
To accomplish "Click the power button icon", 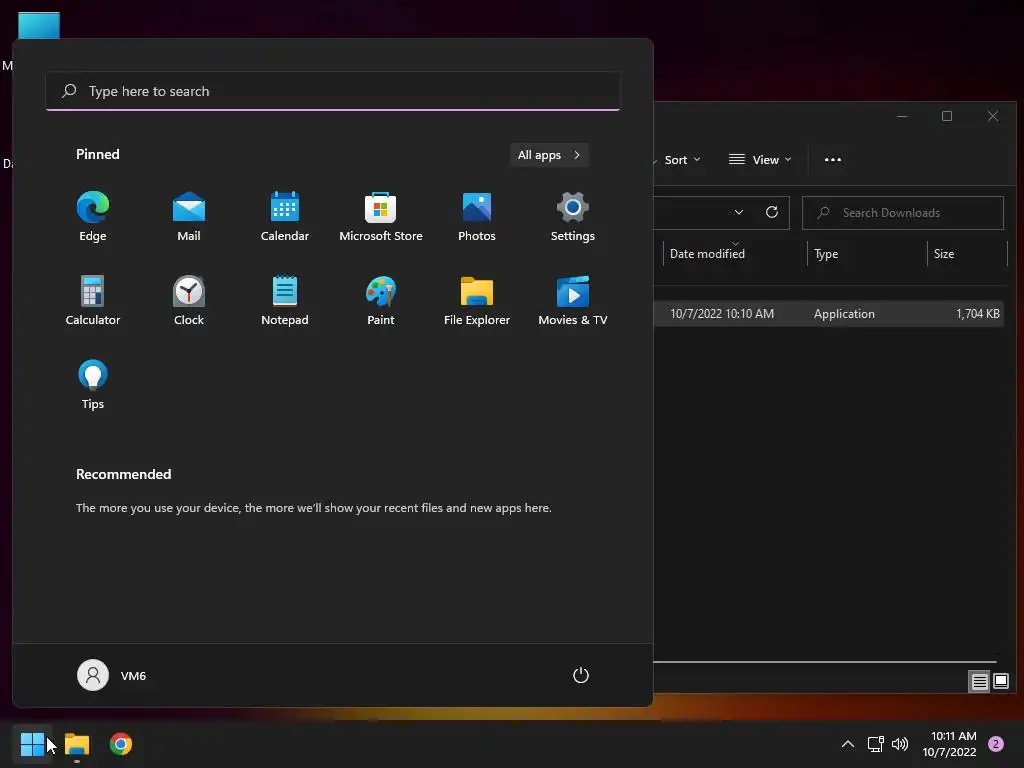I will pyautogui.click(x=581, y=675).
